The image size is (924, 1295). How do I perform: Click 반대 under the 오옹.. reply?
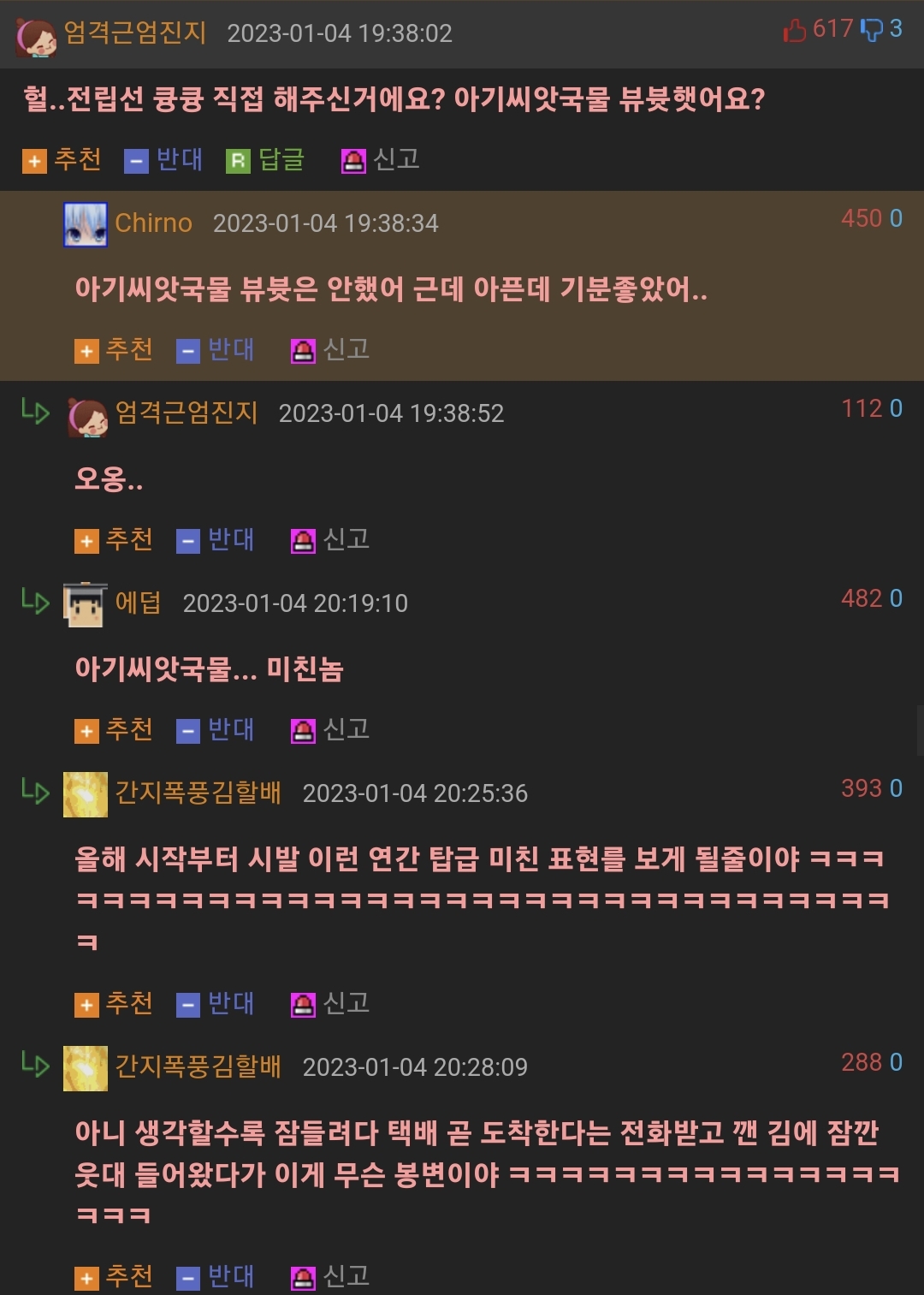click(216, 539)
